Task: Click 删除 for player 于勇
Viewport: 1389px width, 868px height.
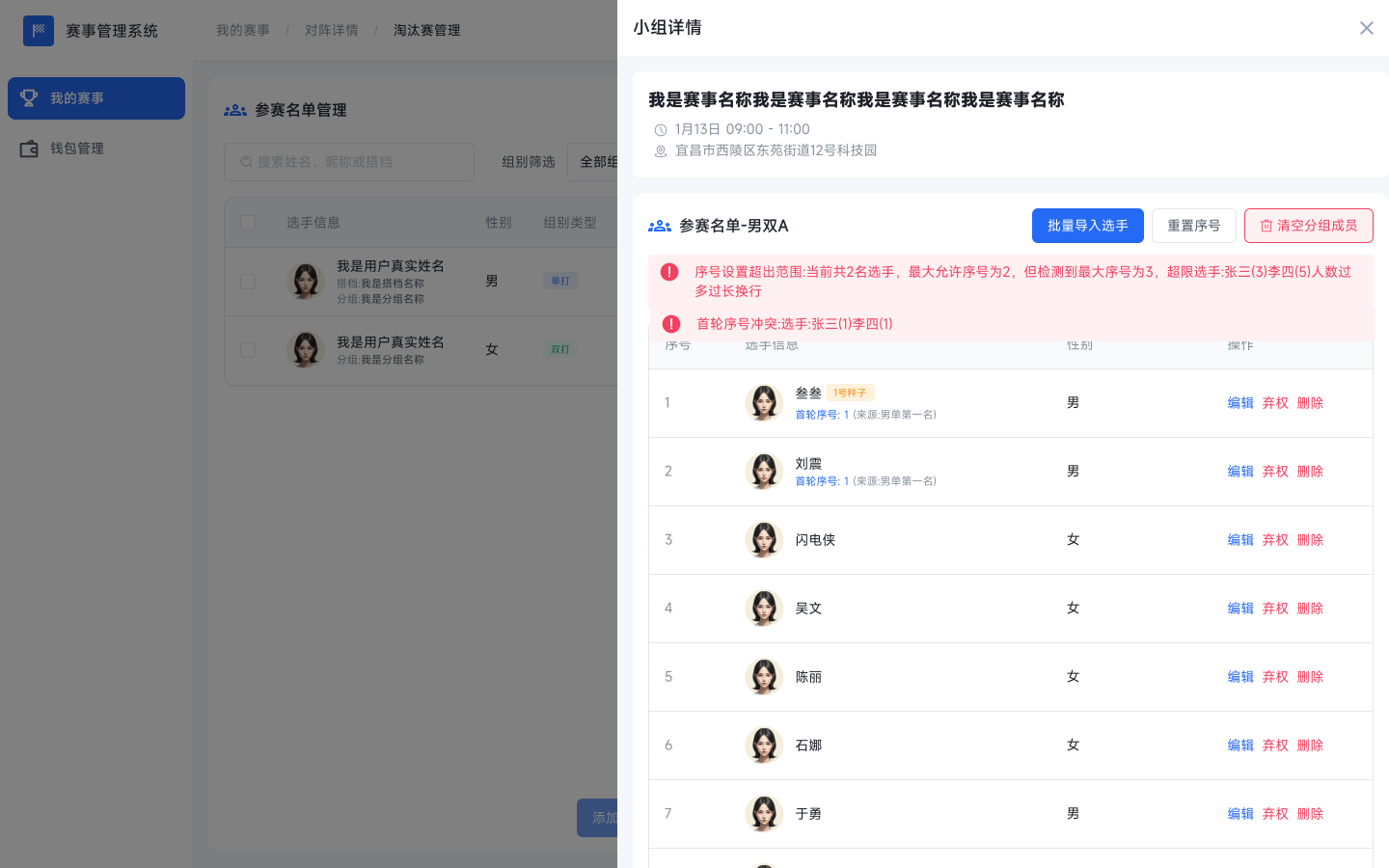Action: 1310,814
